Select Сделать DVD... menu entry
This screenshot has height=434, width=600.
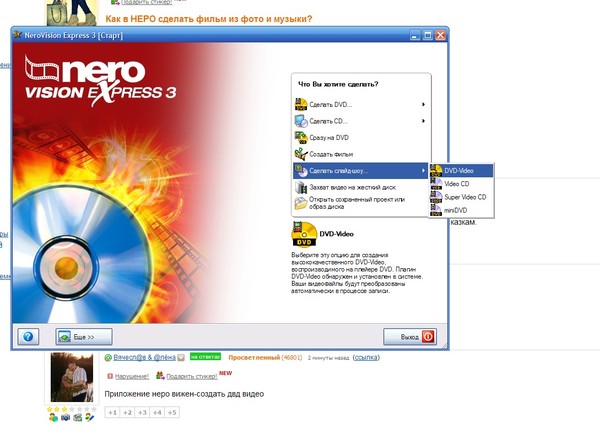[x=360, y=104]
